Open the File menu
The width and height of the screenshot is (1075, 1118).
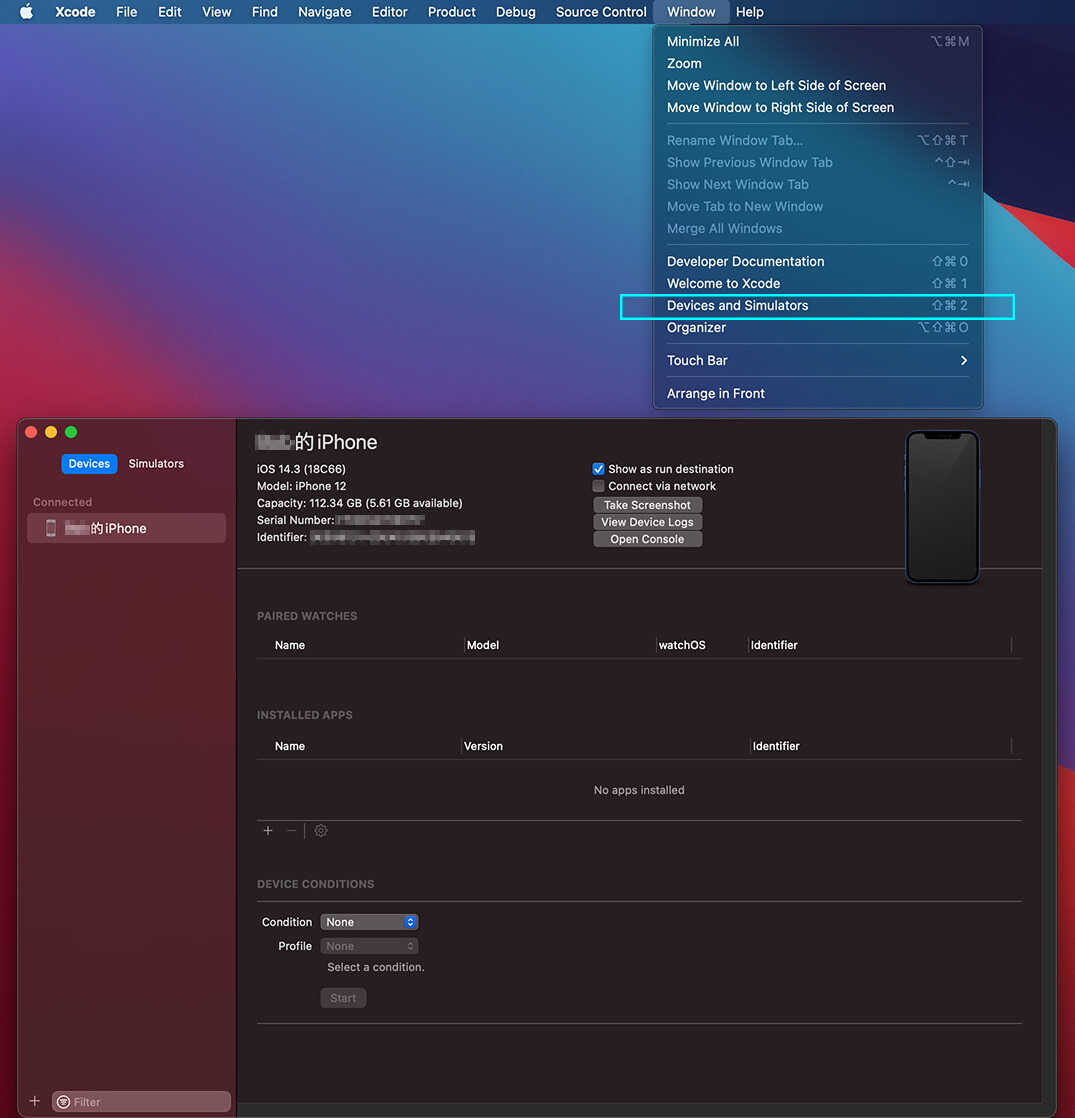click(126, 12)
